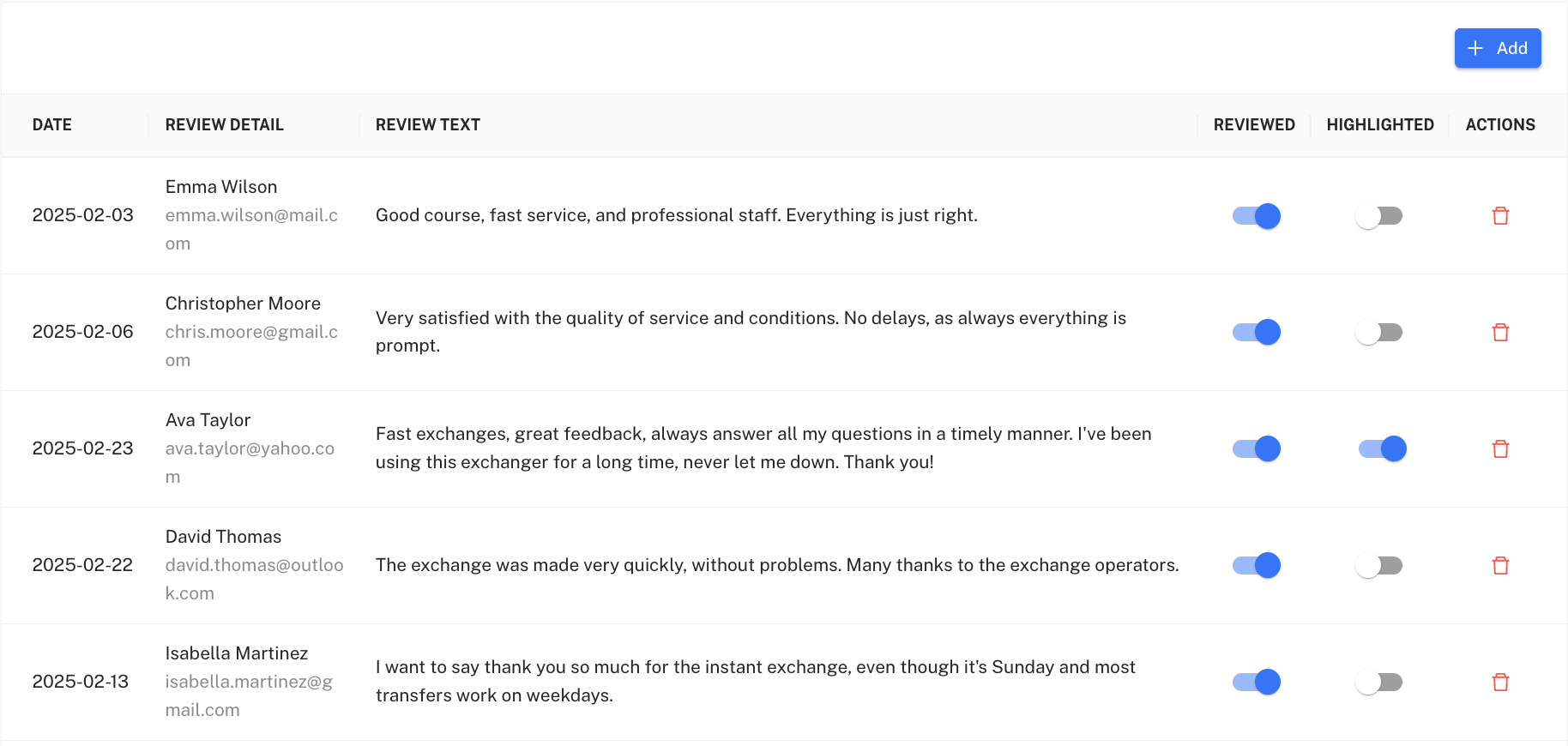The image size is (1568, 746).
Task: Turn off Reviewed toggle for Emma Wilson
Action: tap(1256, 215)
